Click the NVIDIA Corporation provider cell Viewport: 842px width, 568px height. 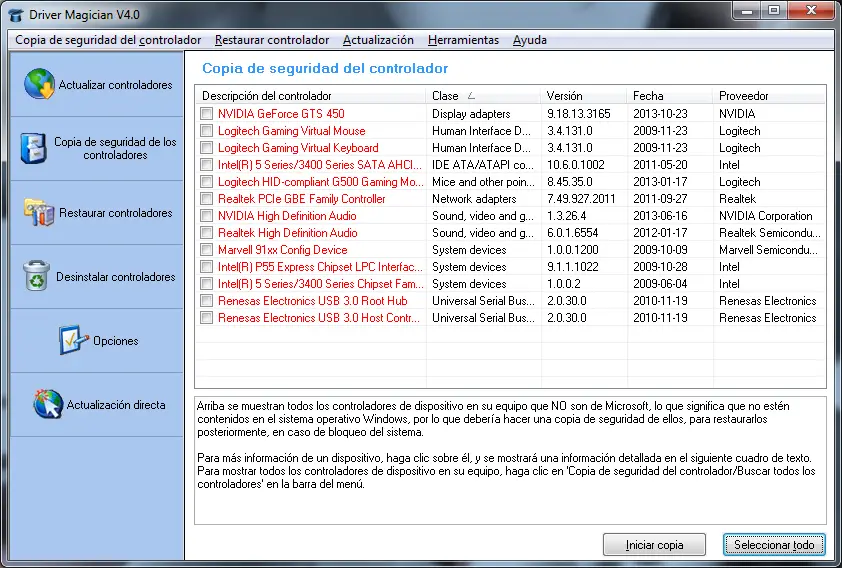[765, 216]
